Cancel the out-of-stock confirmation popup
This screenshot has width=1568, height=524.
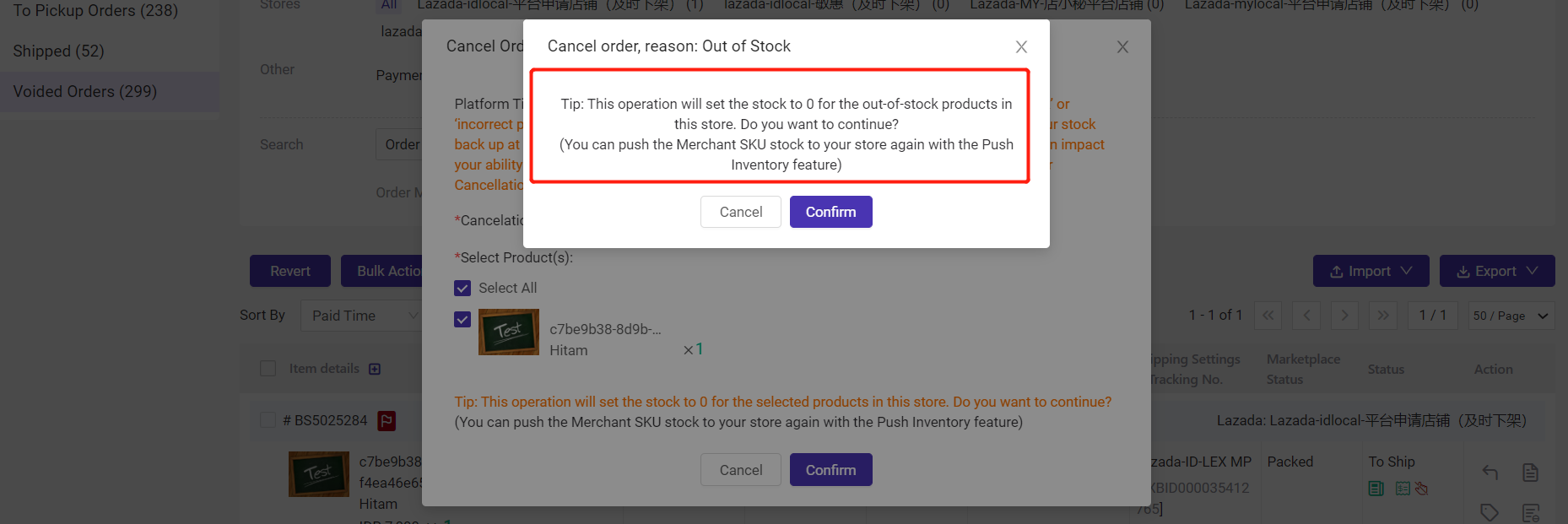pyautogui.click(x=740, y=212)
